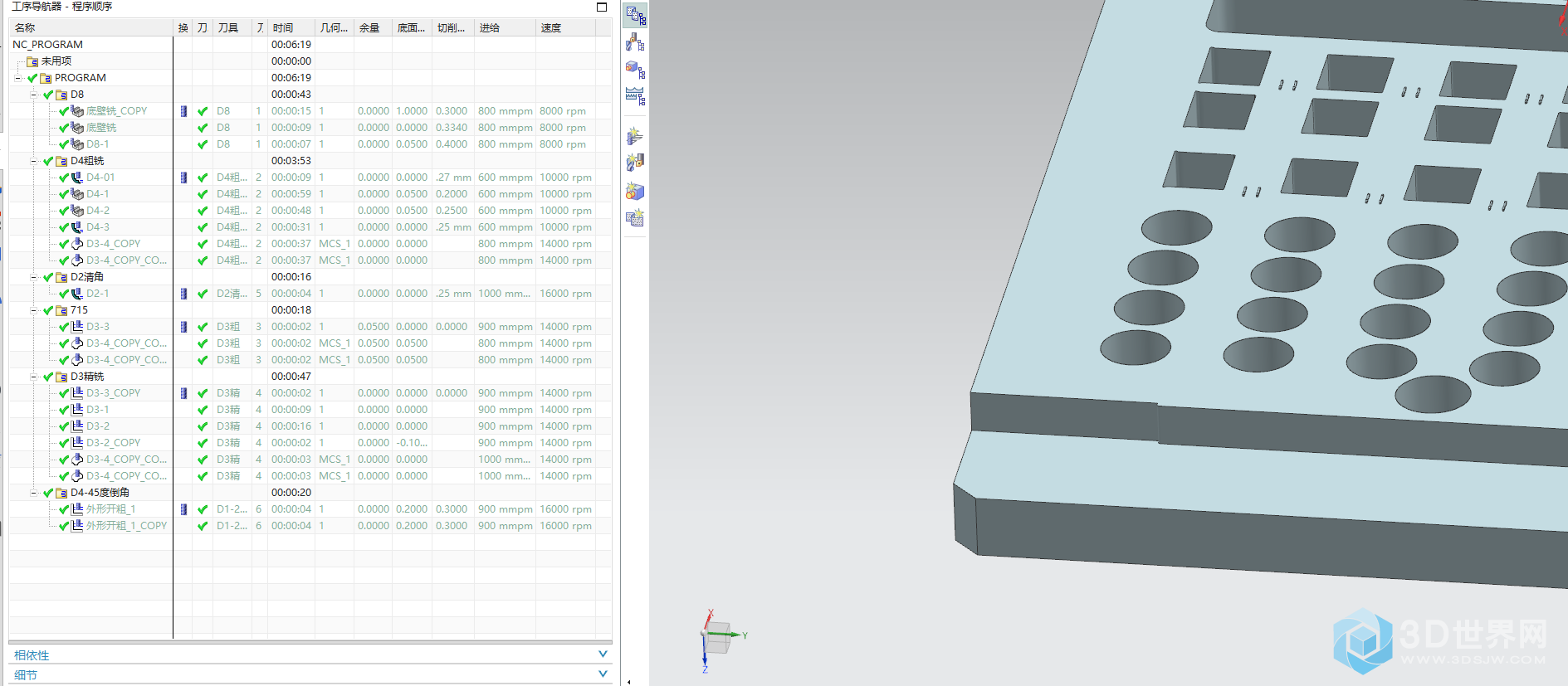Click the folder icon of 未用项
The height and width of the screenshot is (686, 1568).
click(x=32, y=61)
